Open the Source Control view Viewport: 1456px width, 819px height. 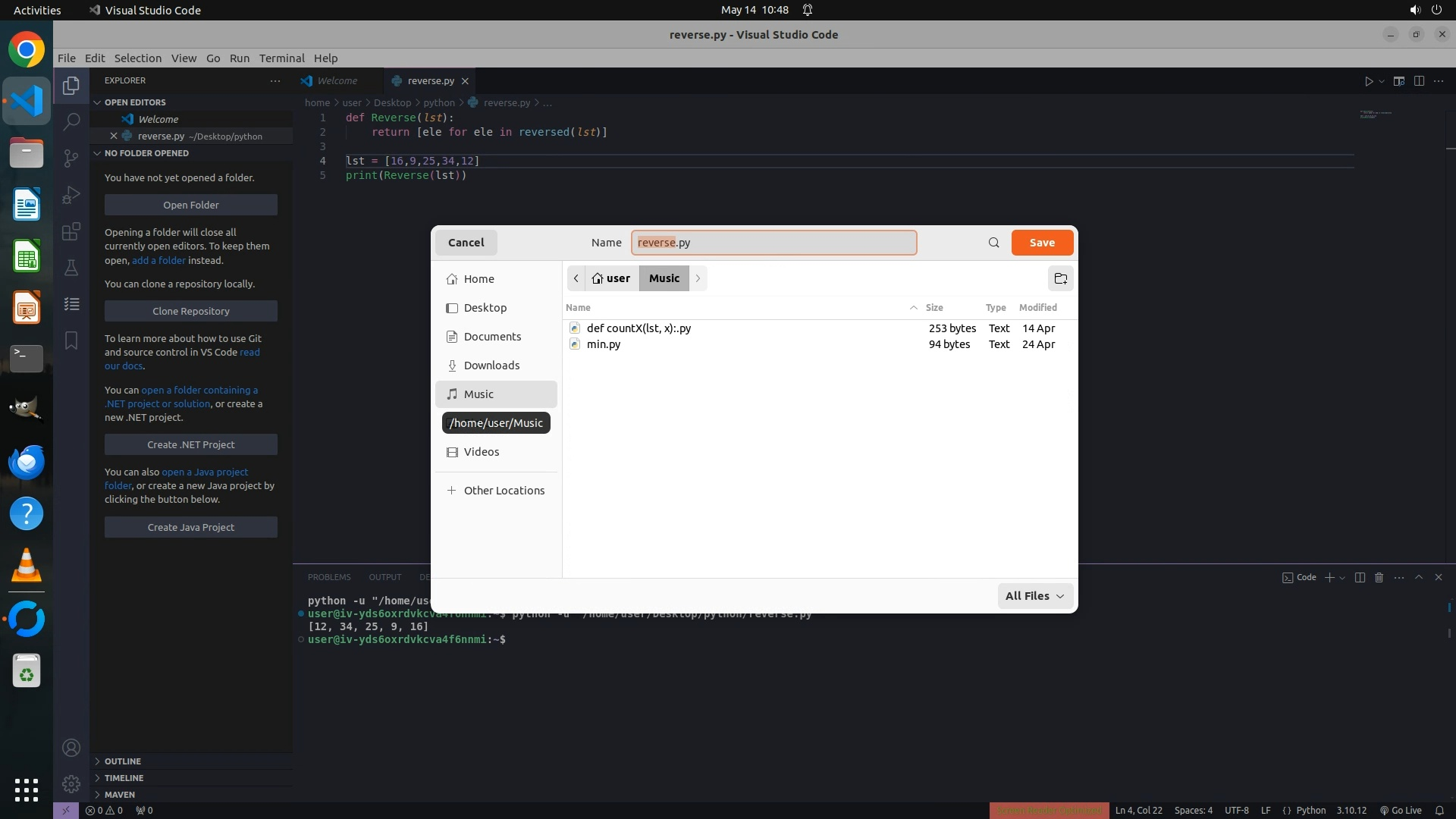(x=71, y=158)
